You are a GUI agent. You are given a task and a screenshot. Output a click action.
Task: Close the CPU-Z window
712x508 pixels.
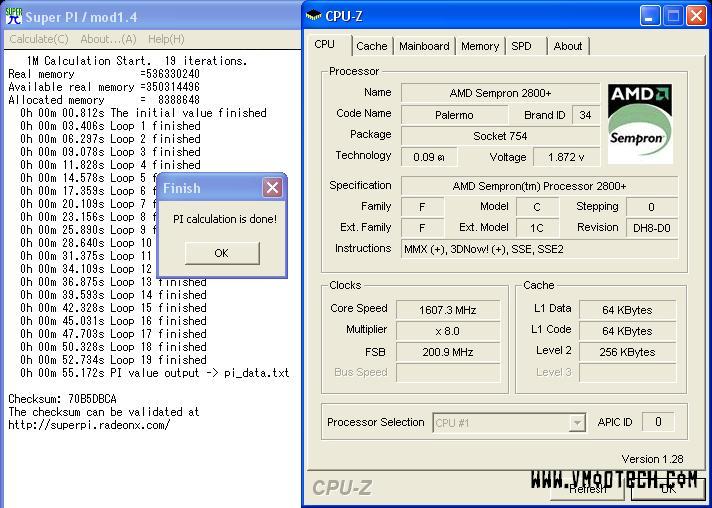[x=696, y=16]
